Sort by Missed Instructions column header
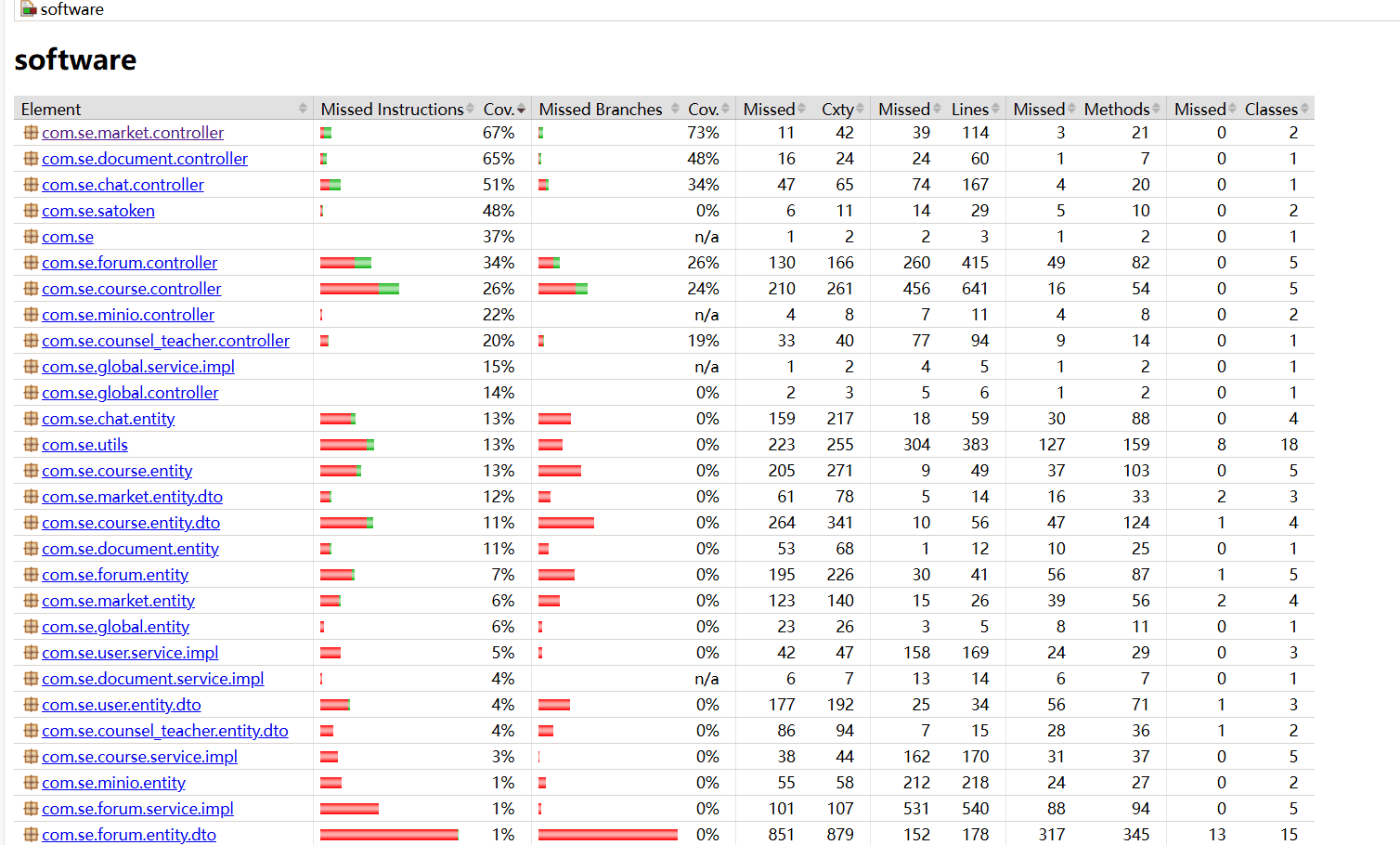This screenshot has width=1400, height=845. point(396,109)
